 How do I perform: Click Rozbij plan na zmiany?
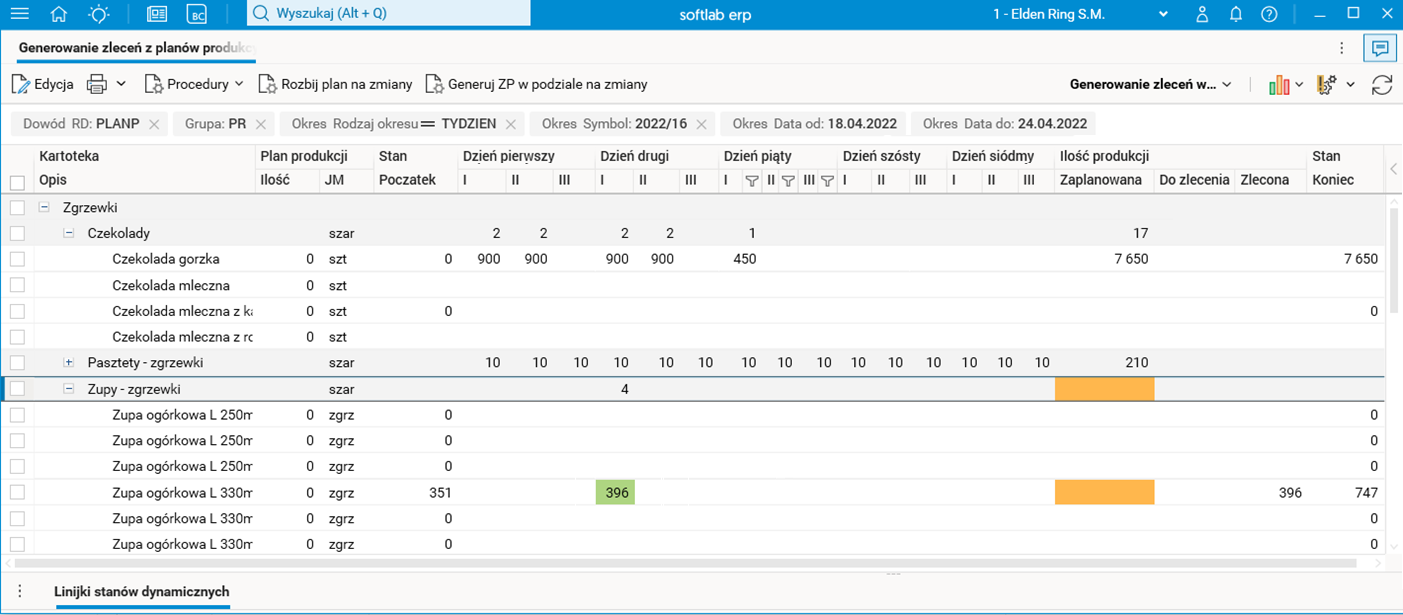pos(335,84)
